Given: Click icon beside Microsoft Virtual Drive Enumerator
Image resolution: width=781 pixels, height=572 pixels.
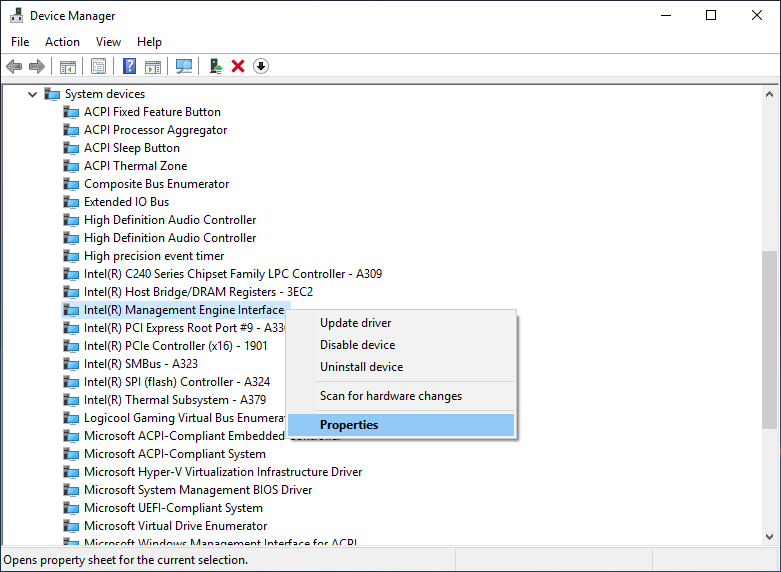Looking at the screenshot, I should [x=71, y=526].
